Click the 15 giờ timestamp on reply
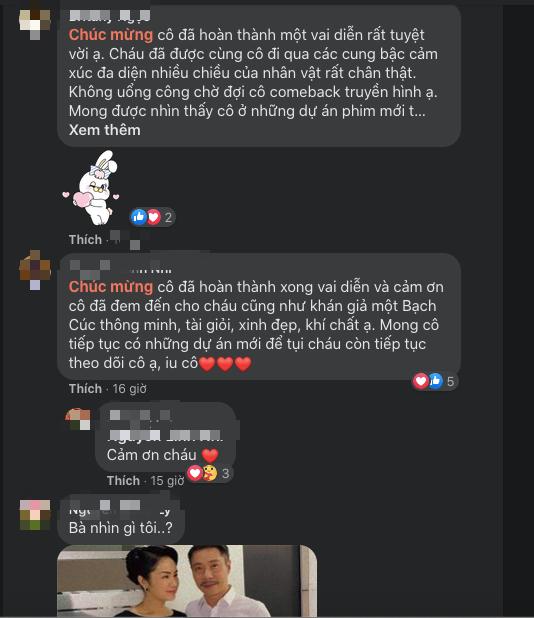Viewport: 534px width, 618px height. point(167,481)
